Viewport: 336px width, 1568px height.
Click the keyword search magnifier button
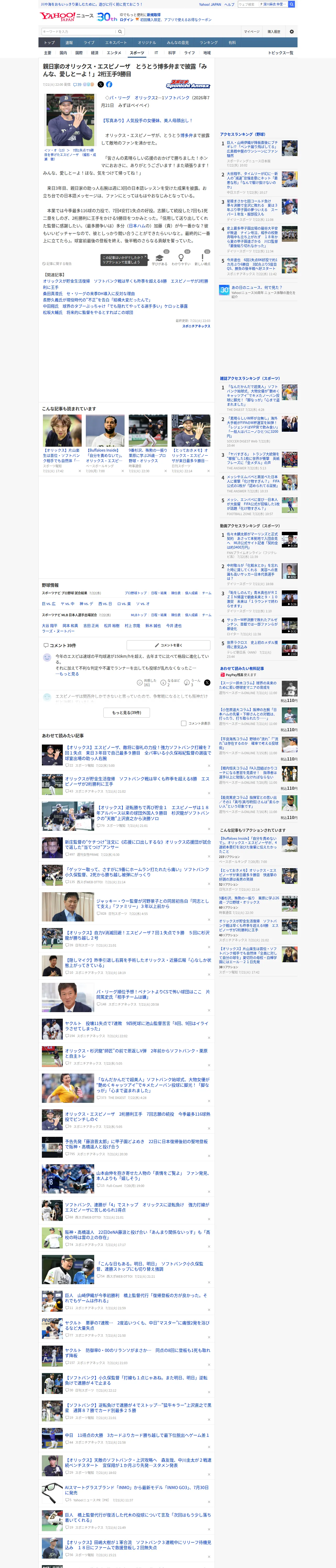(120, 32)
